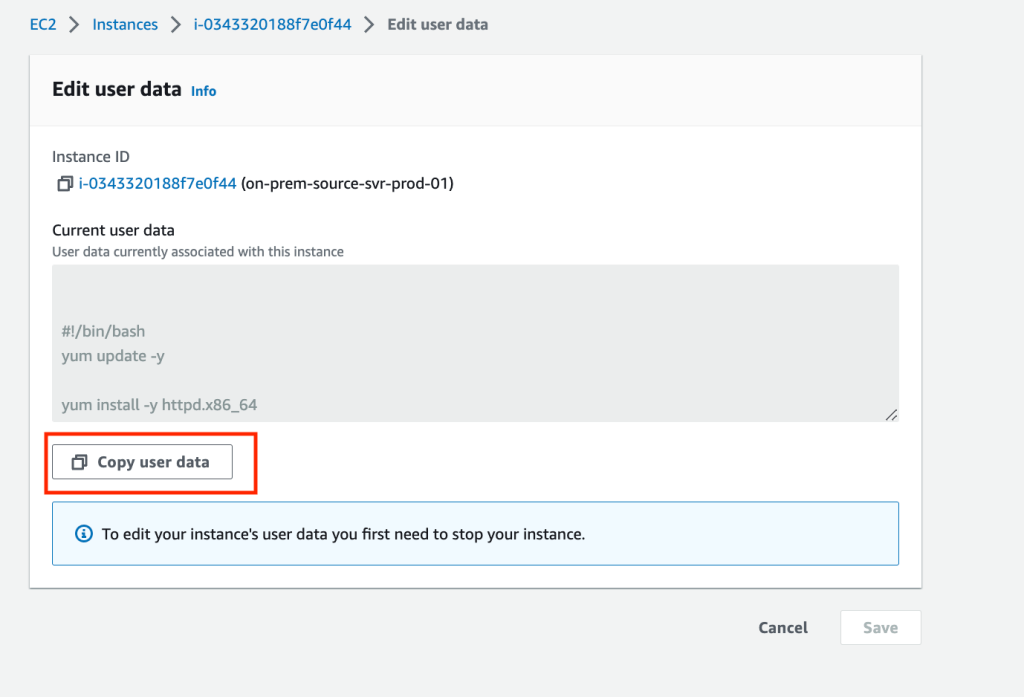Click the copy icon beside the instance ID
Screen dimensions: 1024x697
(65, 184)
